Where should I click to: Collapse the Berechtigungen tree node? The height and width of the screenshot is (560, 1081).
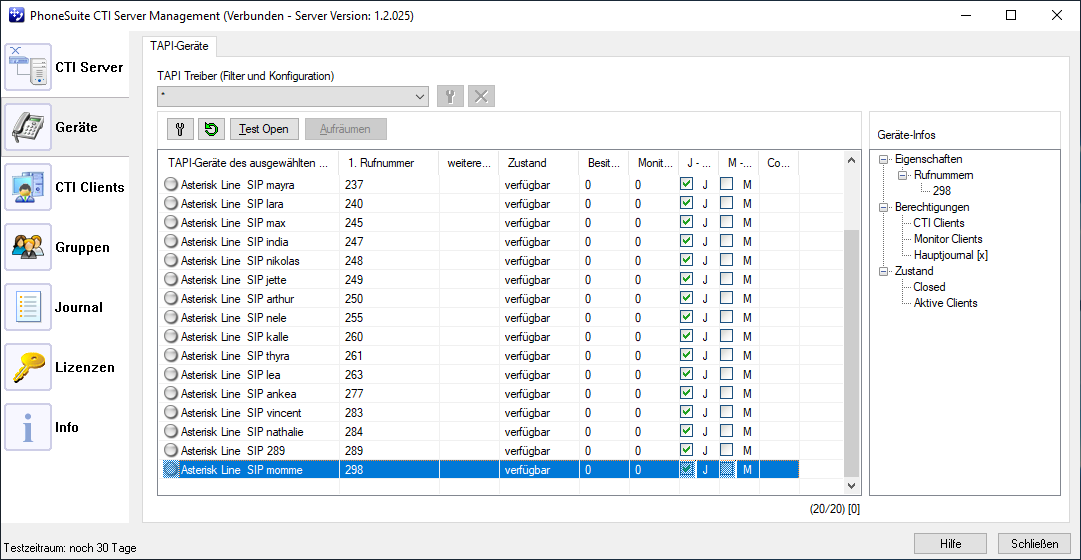tap(884, 207)
